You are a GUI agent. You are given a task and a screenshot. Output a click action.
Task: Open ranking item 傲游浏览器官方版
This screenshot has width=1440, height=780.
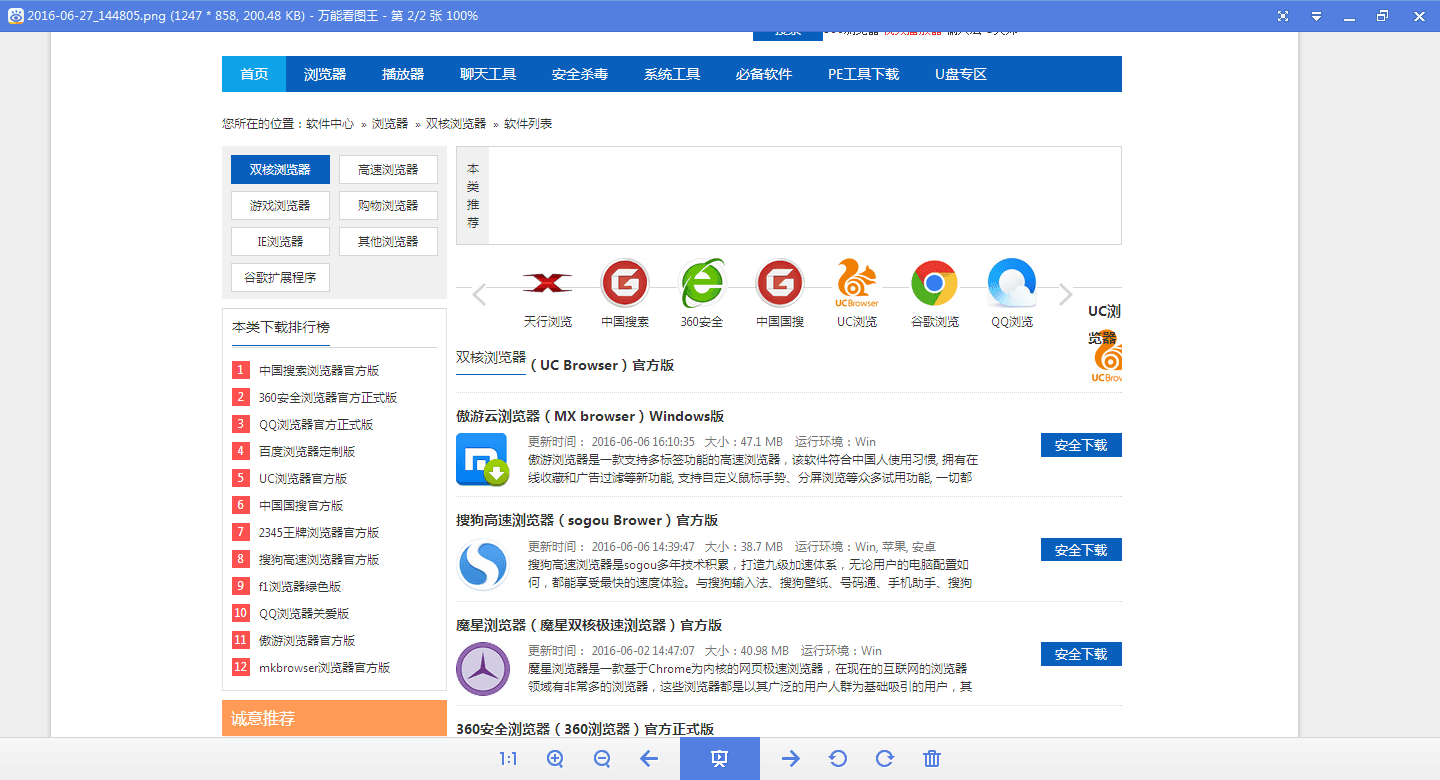click(307, 640)
